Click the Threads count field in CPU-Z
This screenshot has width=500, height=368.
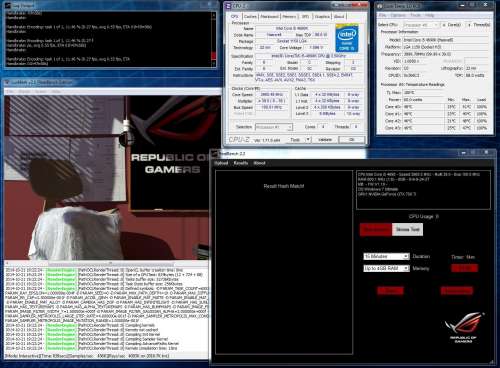(356, 127)
